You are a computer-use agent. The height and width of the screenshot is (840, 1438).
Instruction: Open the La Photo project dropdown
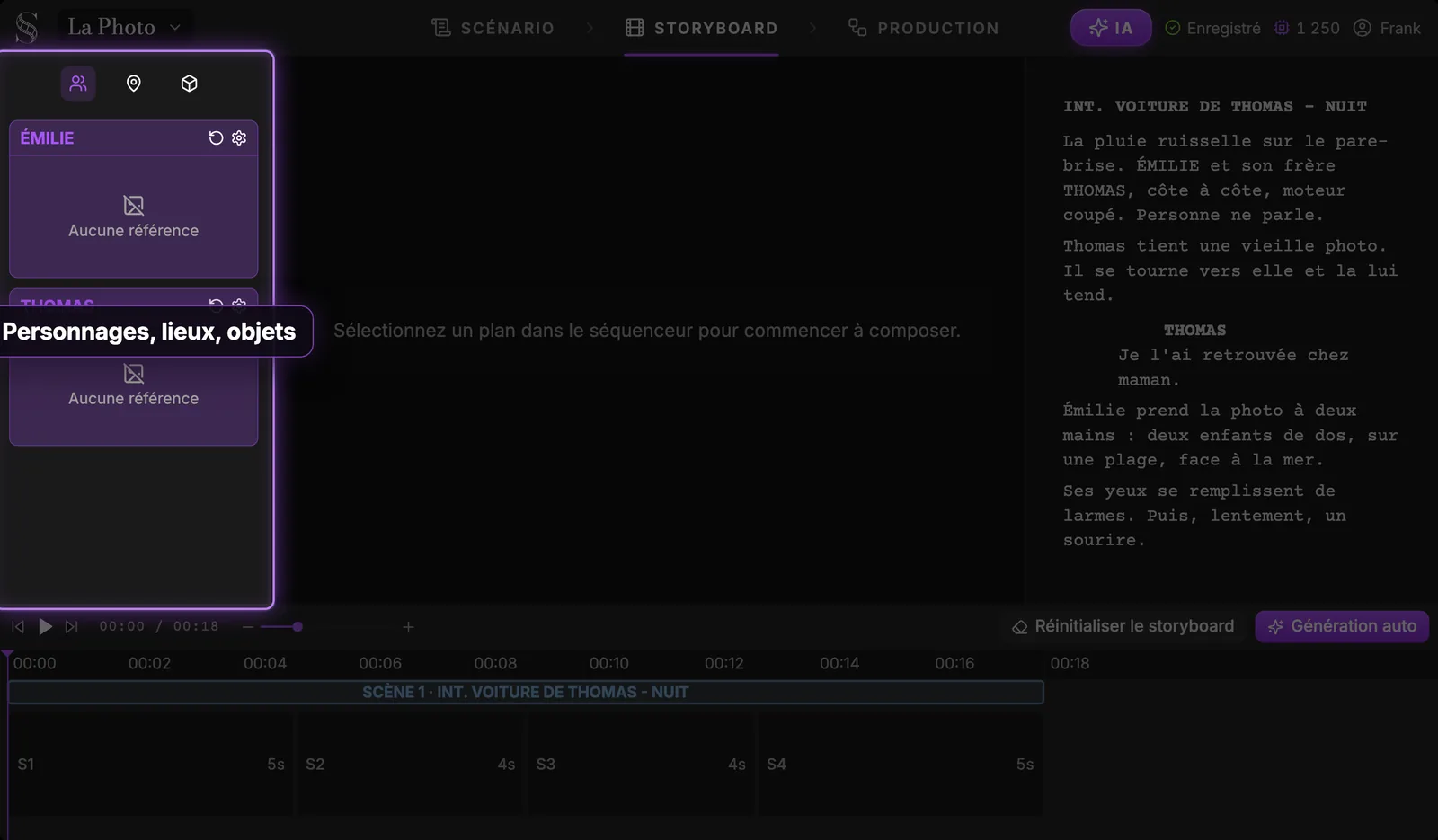point(125,27)
